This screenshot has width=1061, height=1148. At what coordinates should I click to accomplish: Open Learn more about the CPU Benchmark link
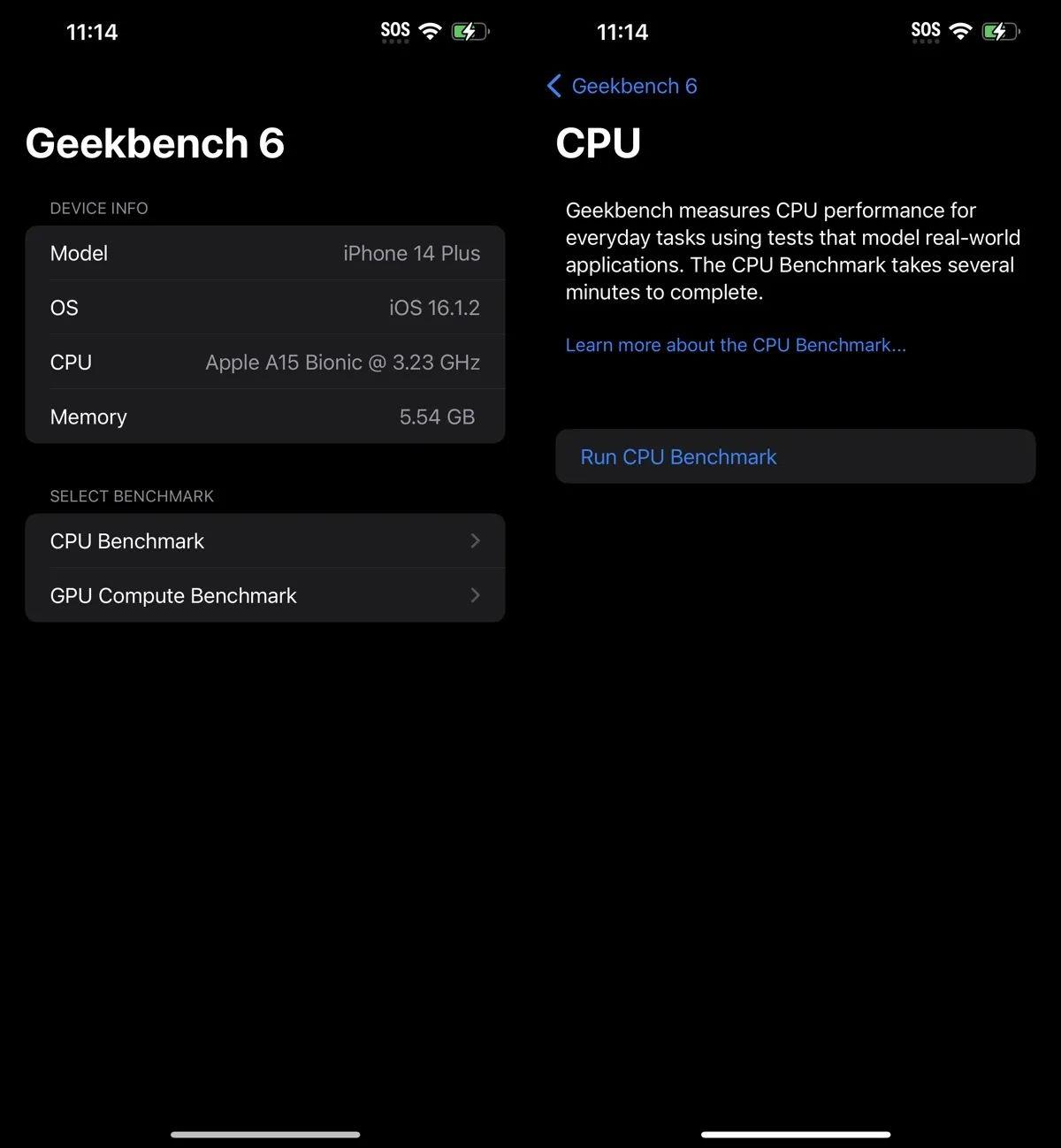coord(736,345)
